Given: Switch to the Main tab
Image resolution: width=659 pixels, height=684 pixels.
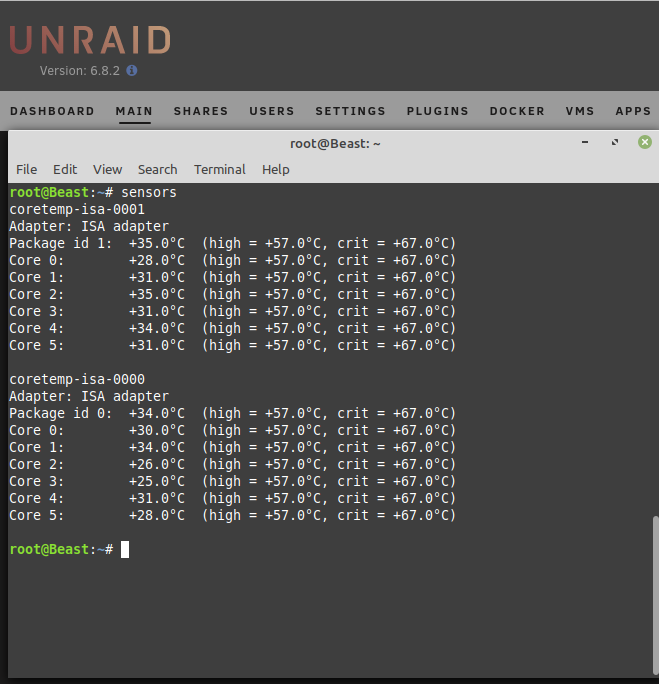Looking at the screenshot, I should click(x=134, y=111).
